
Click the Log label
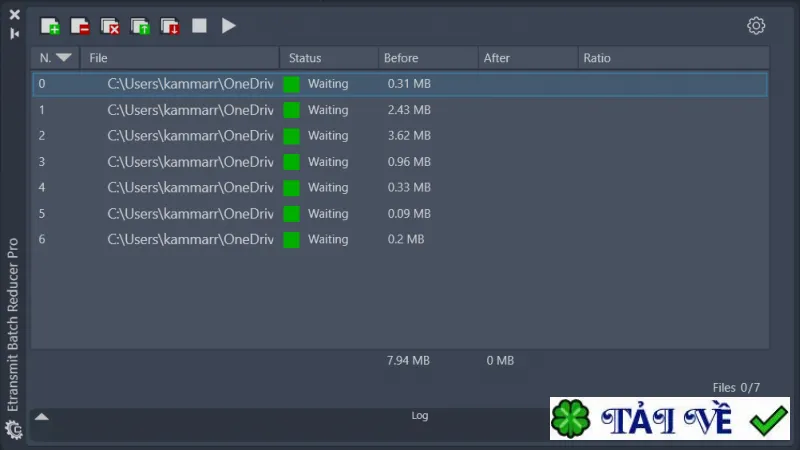[420, 415]
